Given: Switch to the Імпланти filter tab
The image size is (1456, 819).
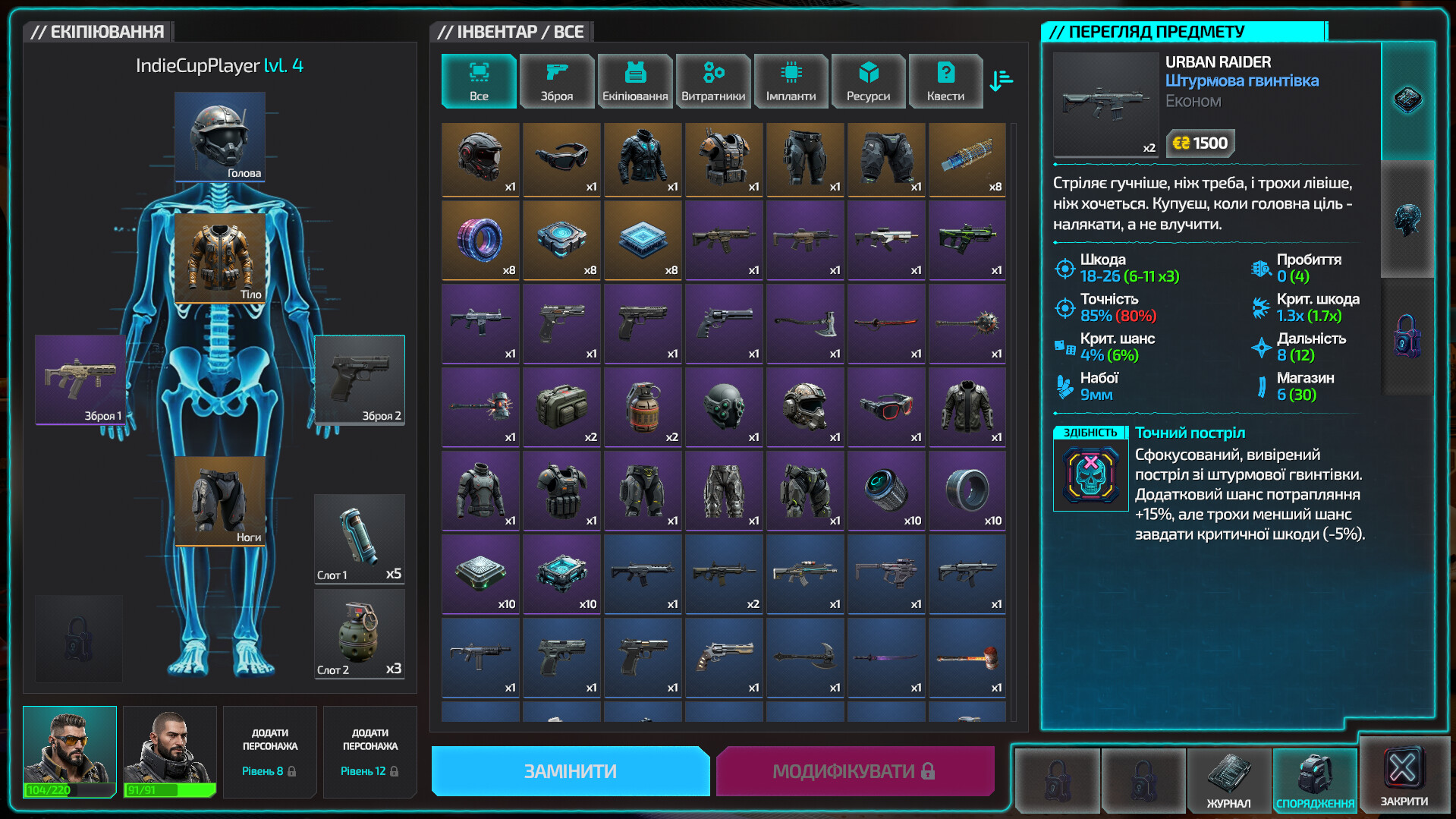Looking at the screenshot, I should [791, 80].
